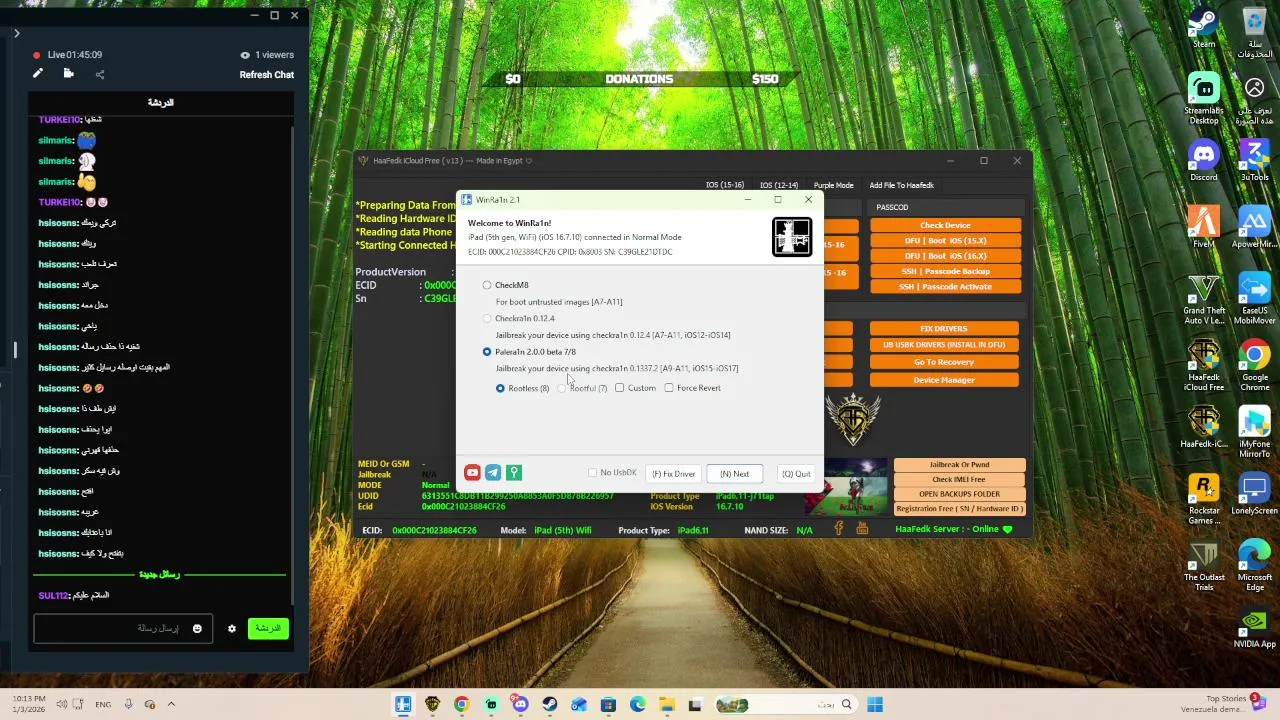The width and height of the screenshot is (1280, 720).
Task: Open iMyFone MirrorTo desktop shortcut
Action: coord(1255,433)
